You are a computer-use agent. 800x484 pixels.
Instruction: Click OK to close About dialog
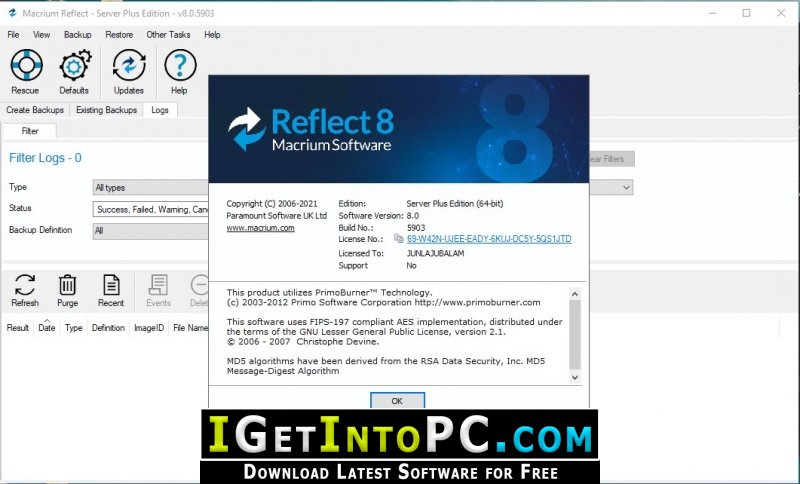coord(397,401)
